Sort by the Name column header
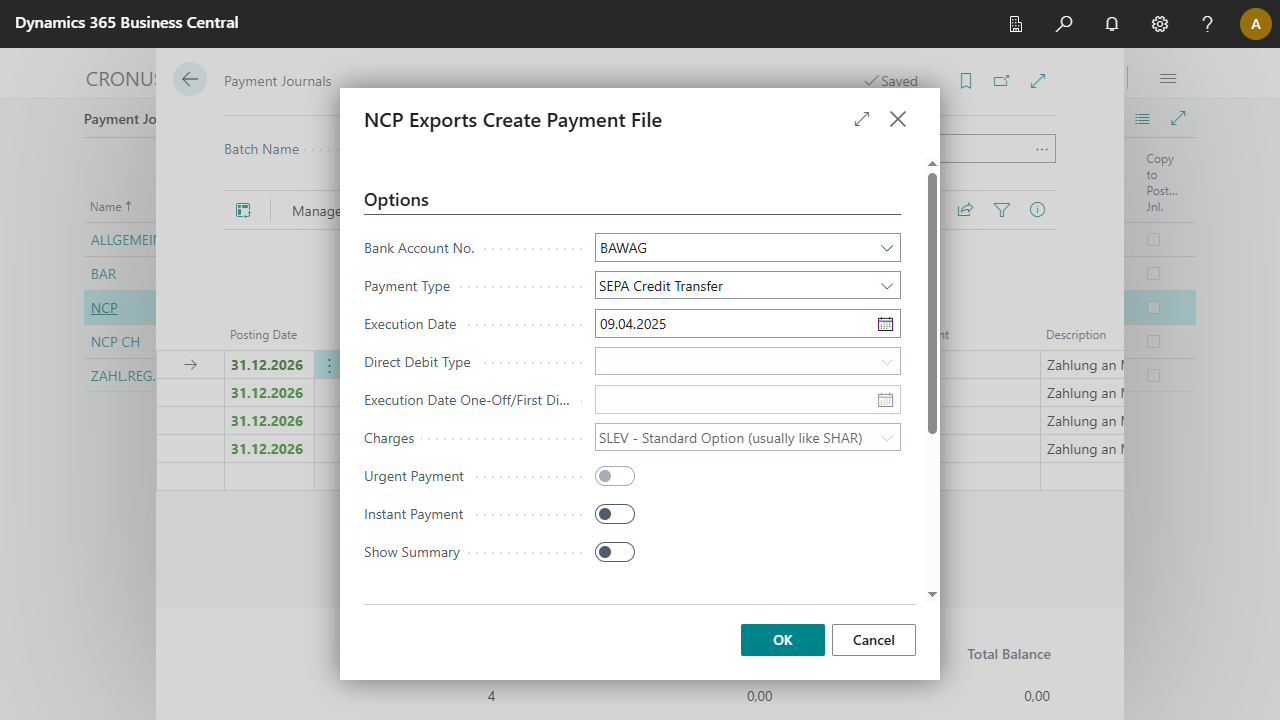This screenshot has height=720, width=1280. click(111, 207)
